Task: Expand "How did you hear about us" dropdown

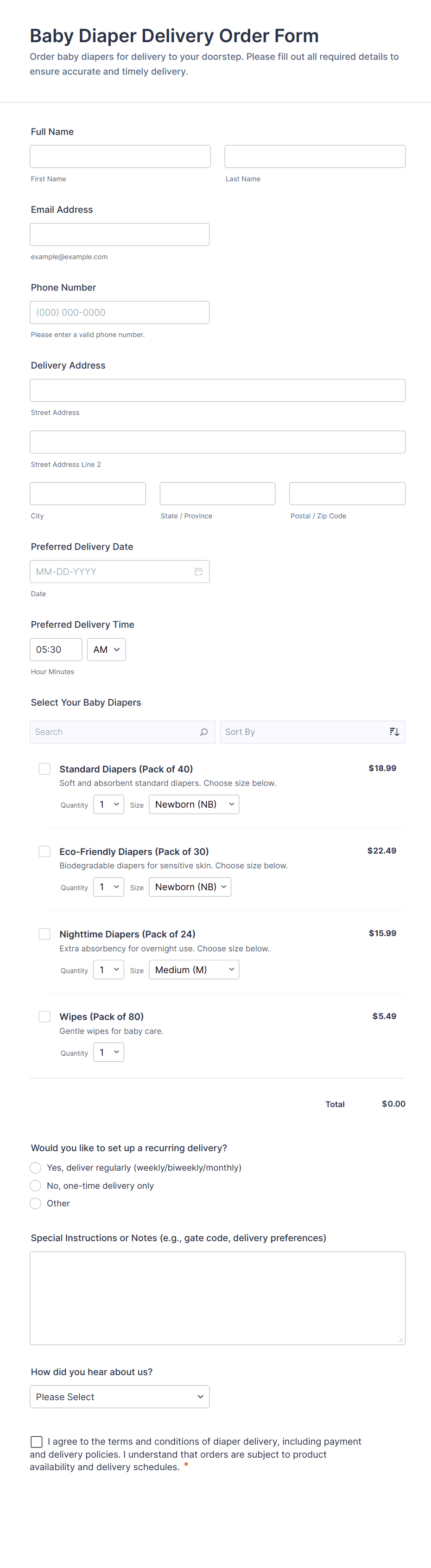Action: point(119,1396)
